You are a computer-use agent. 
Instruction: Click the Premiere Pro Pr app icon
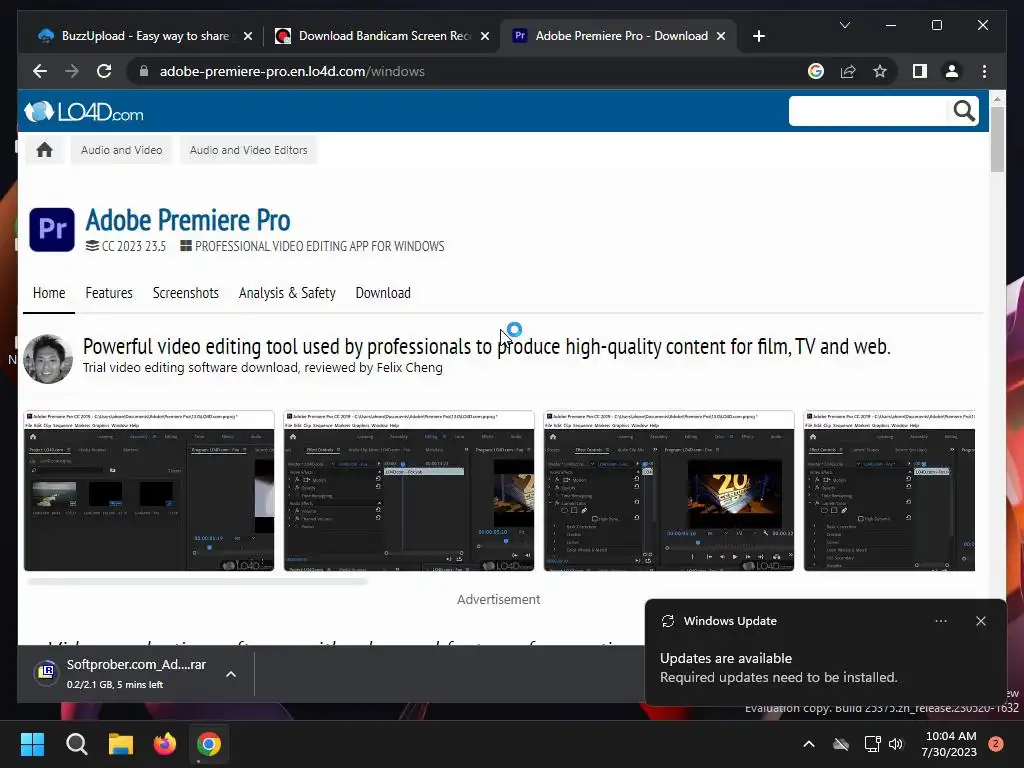[x=52, y=229]
